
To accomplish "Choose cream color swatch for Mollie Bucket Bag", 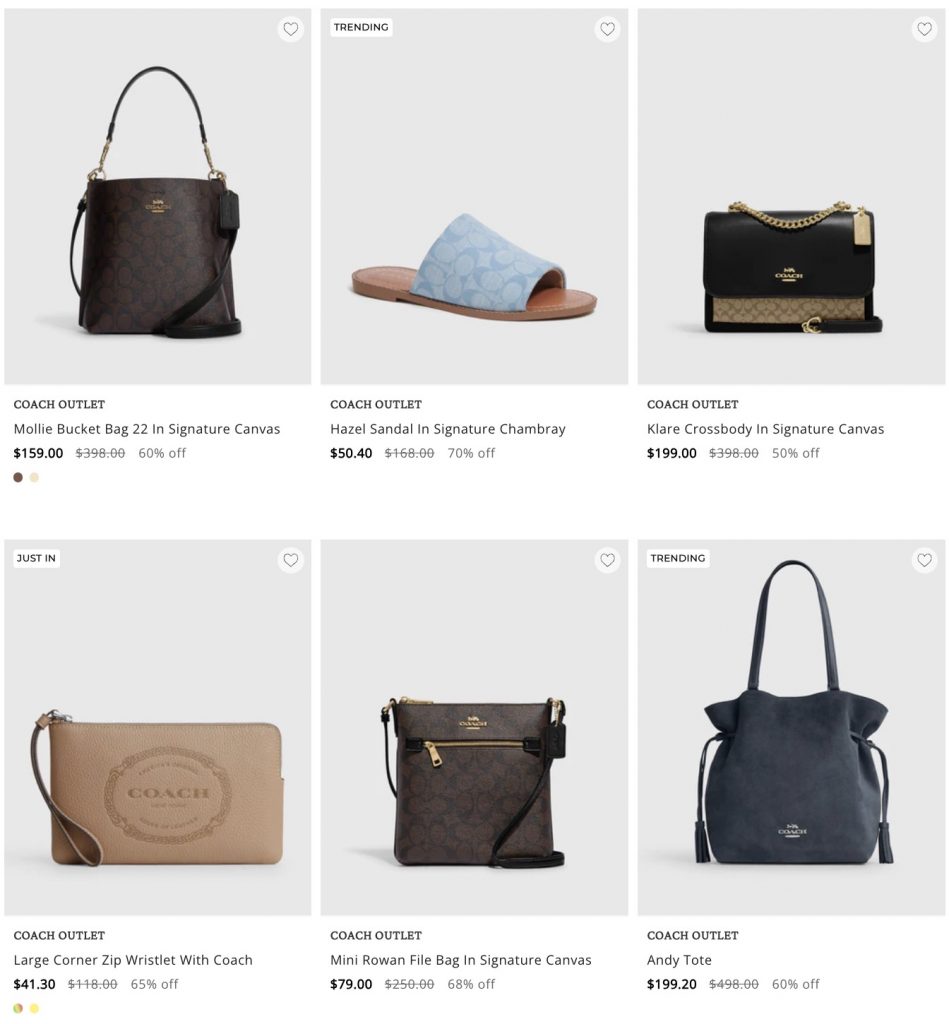I will 34,477.
